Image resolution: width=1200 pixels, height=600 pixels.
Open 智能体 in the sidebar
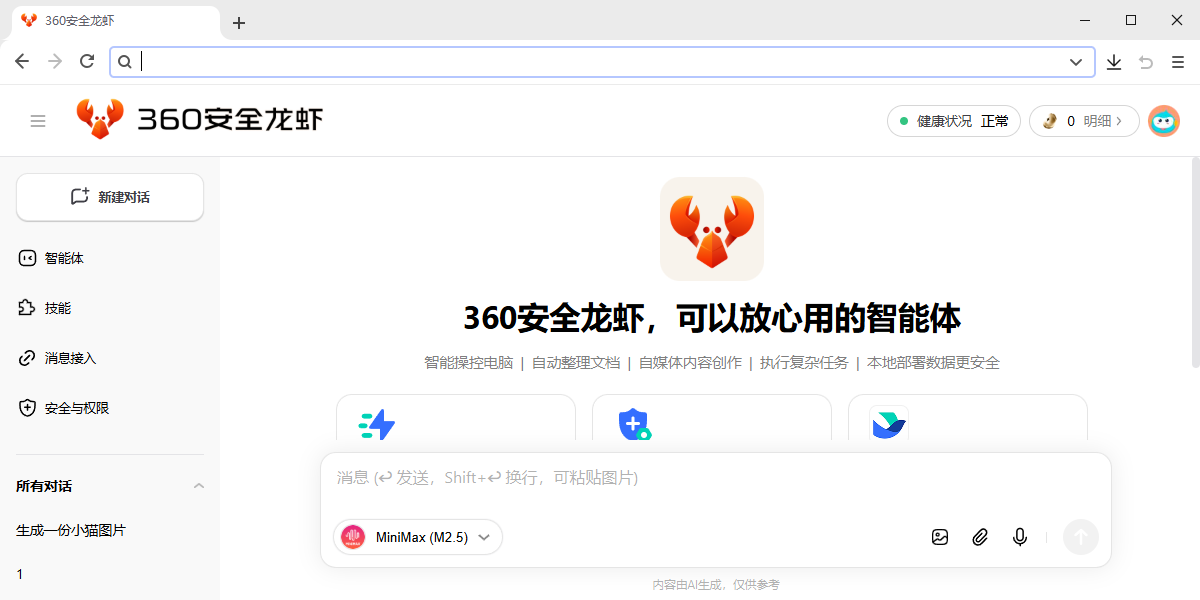tap(64, 258)
